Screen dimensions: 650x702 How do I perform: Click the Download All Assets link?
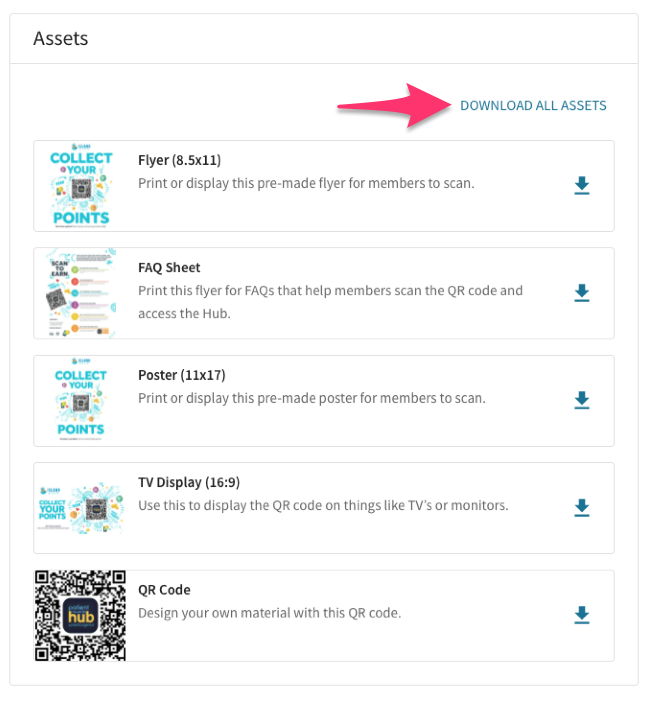533,106
